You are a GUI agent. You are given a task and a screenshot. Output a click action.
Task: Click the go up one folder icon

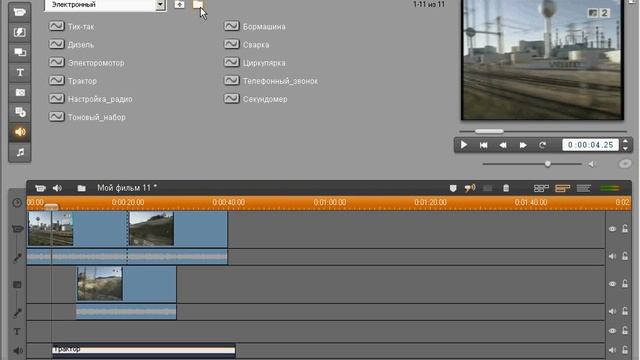click(180, 4)
